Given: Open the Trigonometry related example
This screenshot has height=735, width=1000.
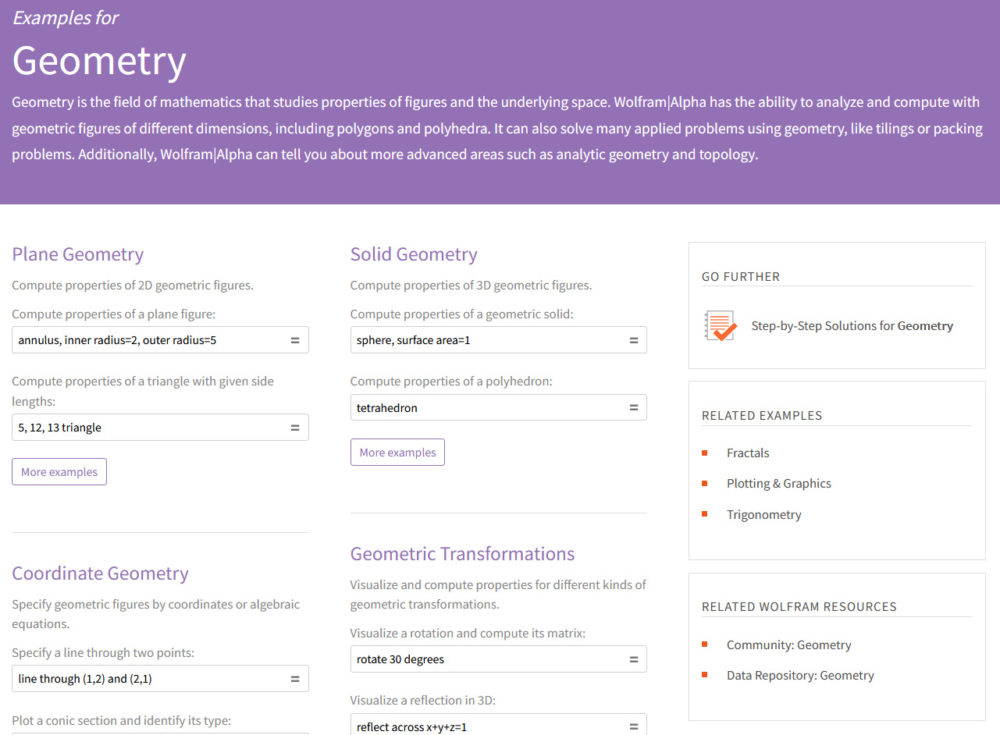Looking at the screenshot, I should (764, 514).
